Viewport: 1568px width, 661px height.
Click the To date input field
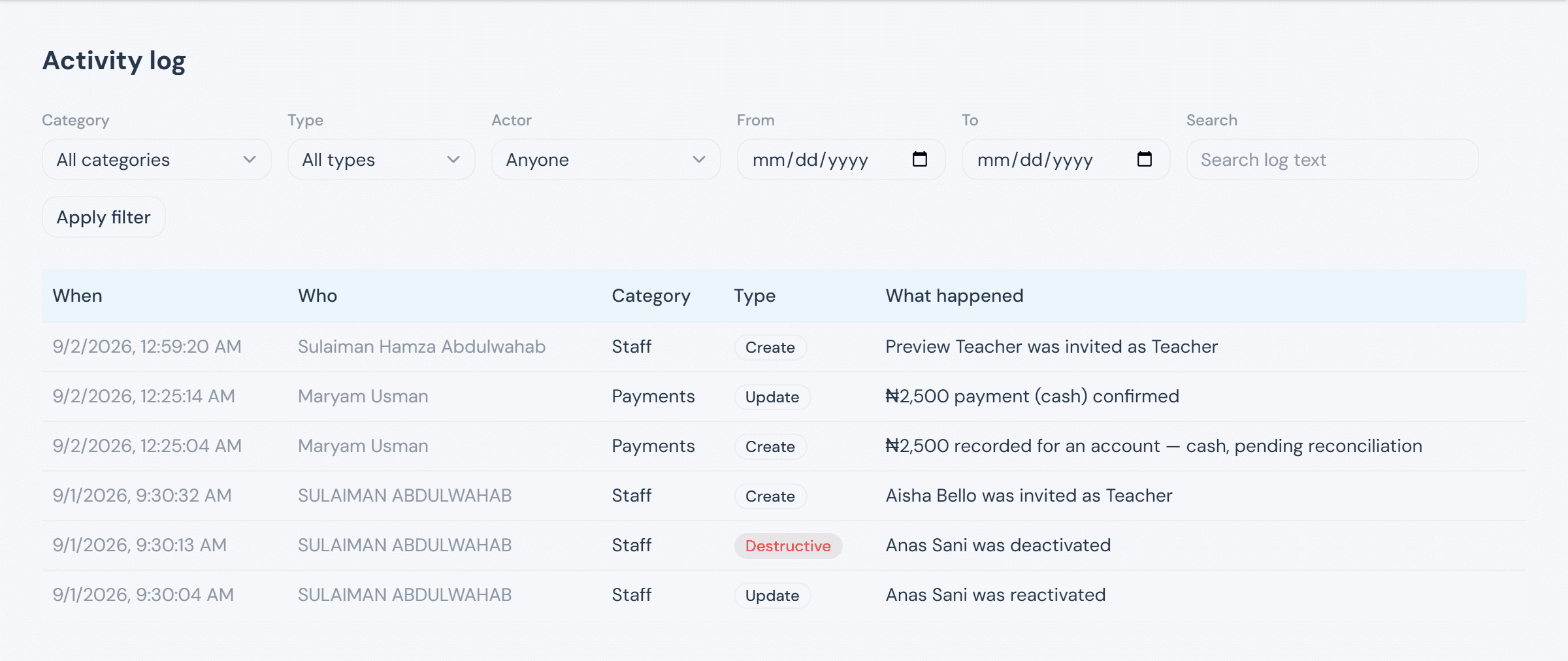point(1066,159)
